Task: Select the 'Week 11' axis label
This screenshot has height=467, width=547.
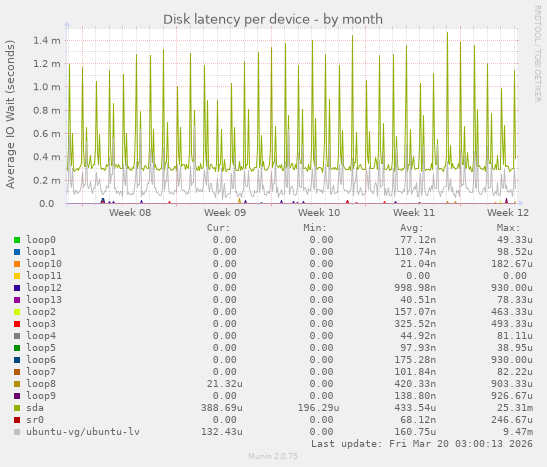Action: point(414,212)
